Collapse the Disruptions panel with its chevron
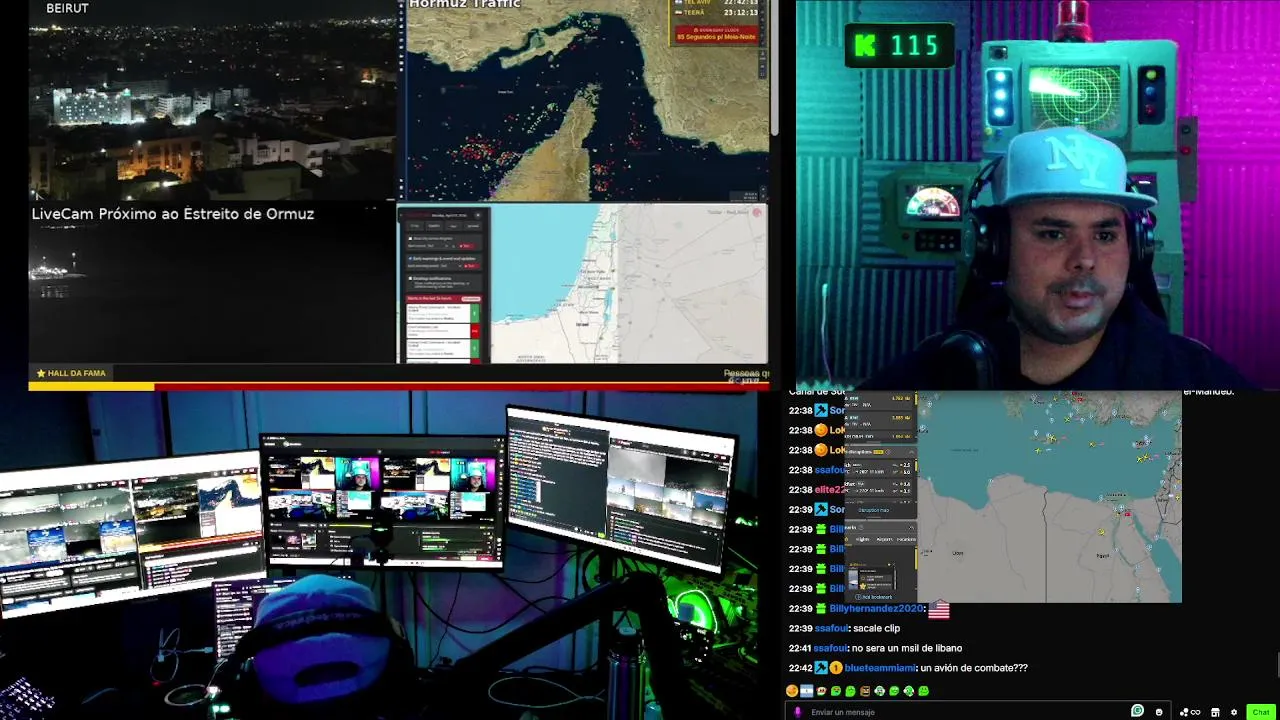 911,452
